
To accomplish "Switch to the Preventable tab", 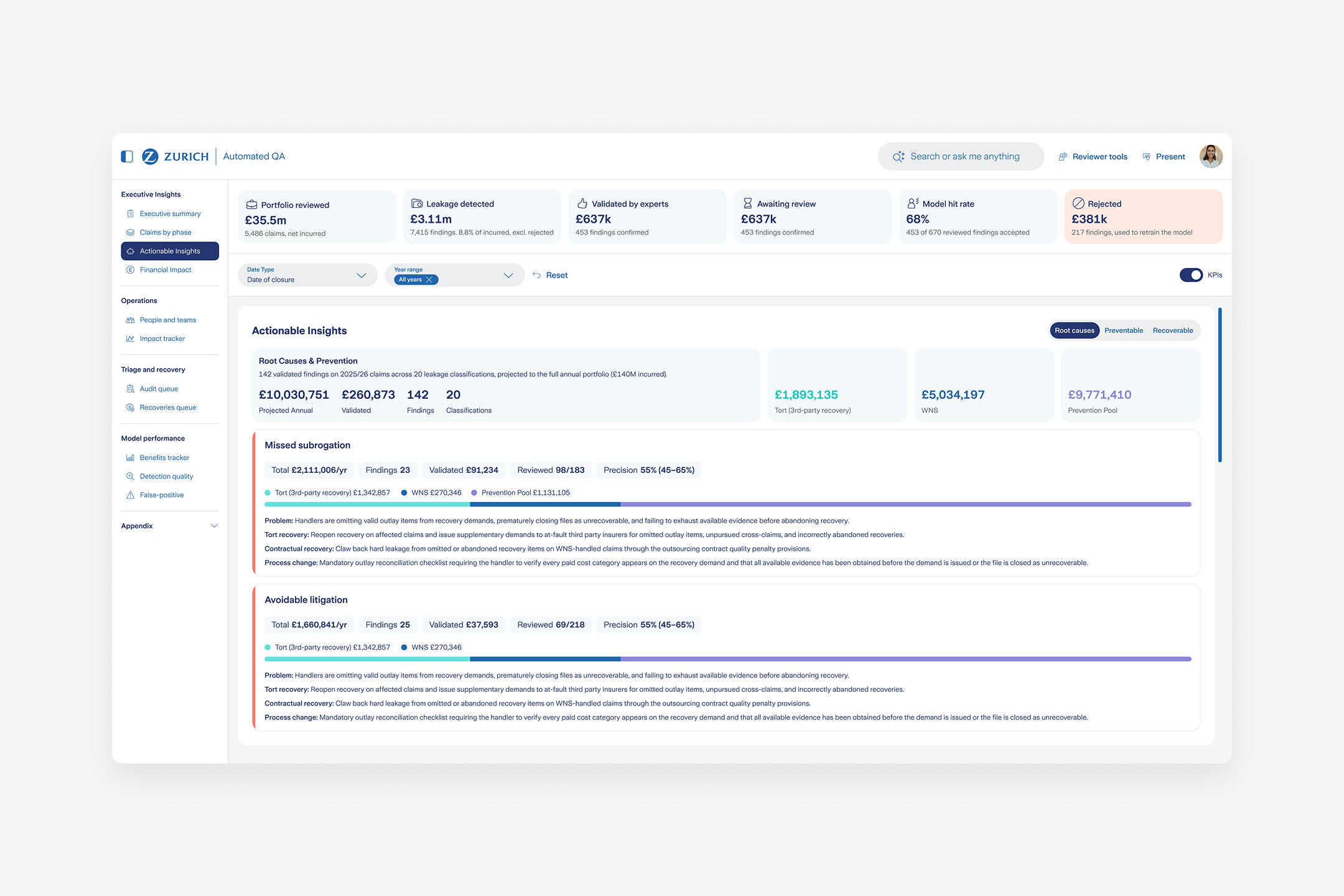I will pos(1123,330).
